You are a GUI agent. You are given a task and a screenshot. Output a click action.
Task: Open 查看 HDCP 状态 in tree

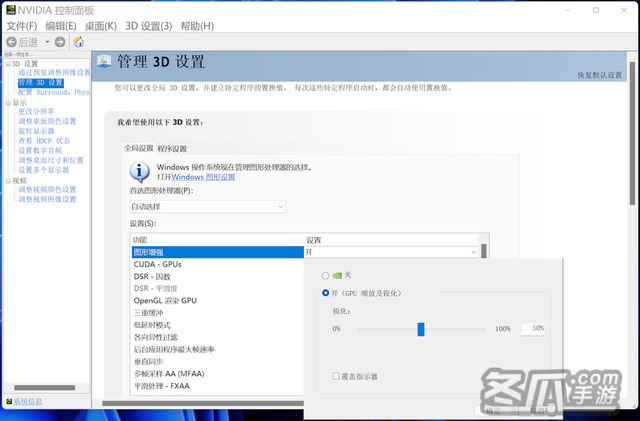click(44, 141)
